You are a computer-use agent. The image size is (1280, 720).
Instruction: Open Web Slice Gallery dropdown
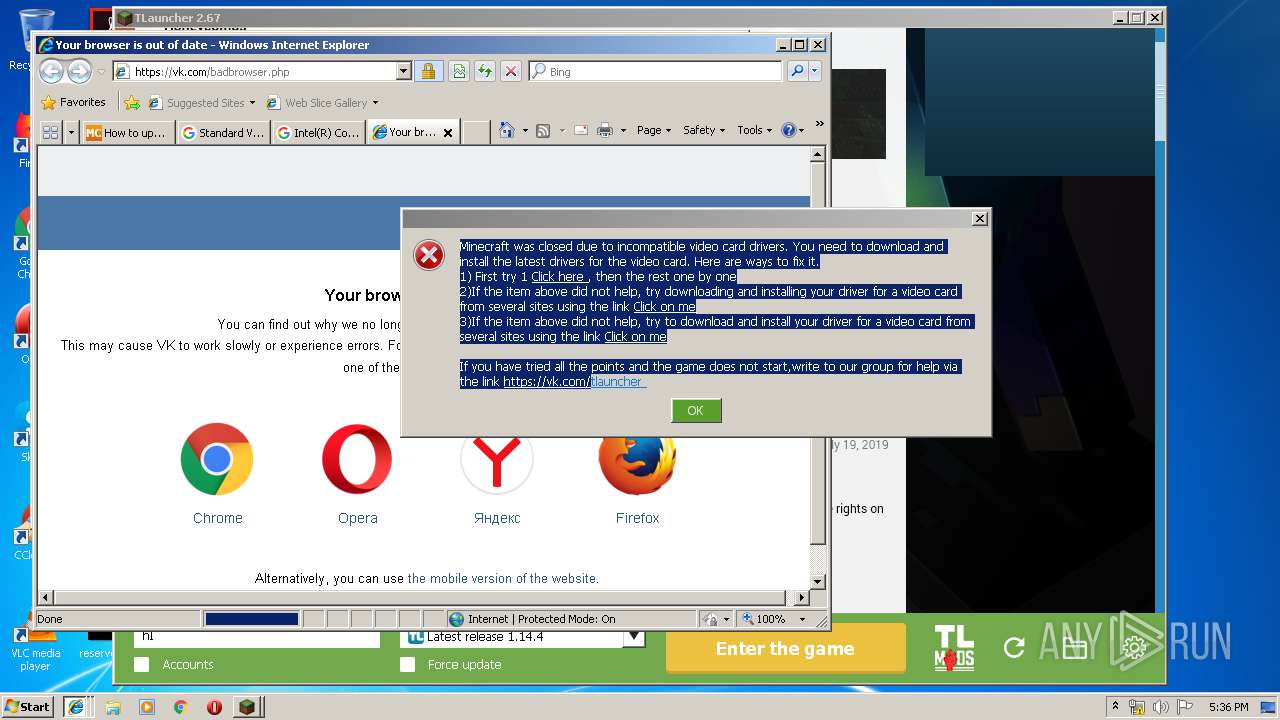pyautogui.click(x=322, y=102)
